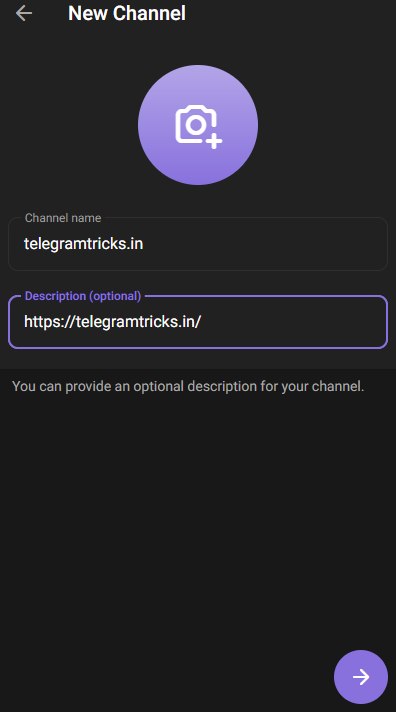Tap the camera plus icon
This screenshot has width=396, height=712.
click(199, 127)
